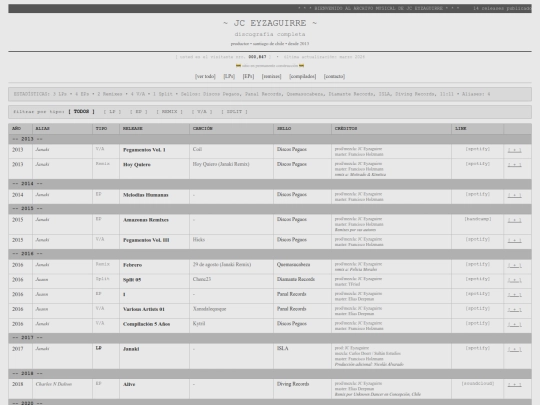The height and width of the screenshot is (405, 540).
Task: Open spotify link for Pegamentos Vol. III
Action: (x=478, y=239)
